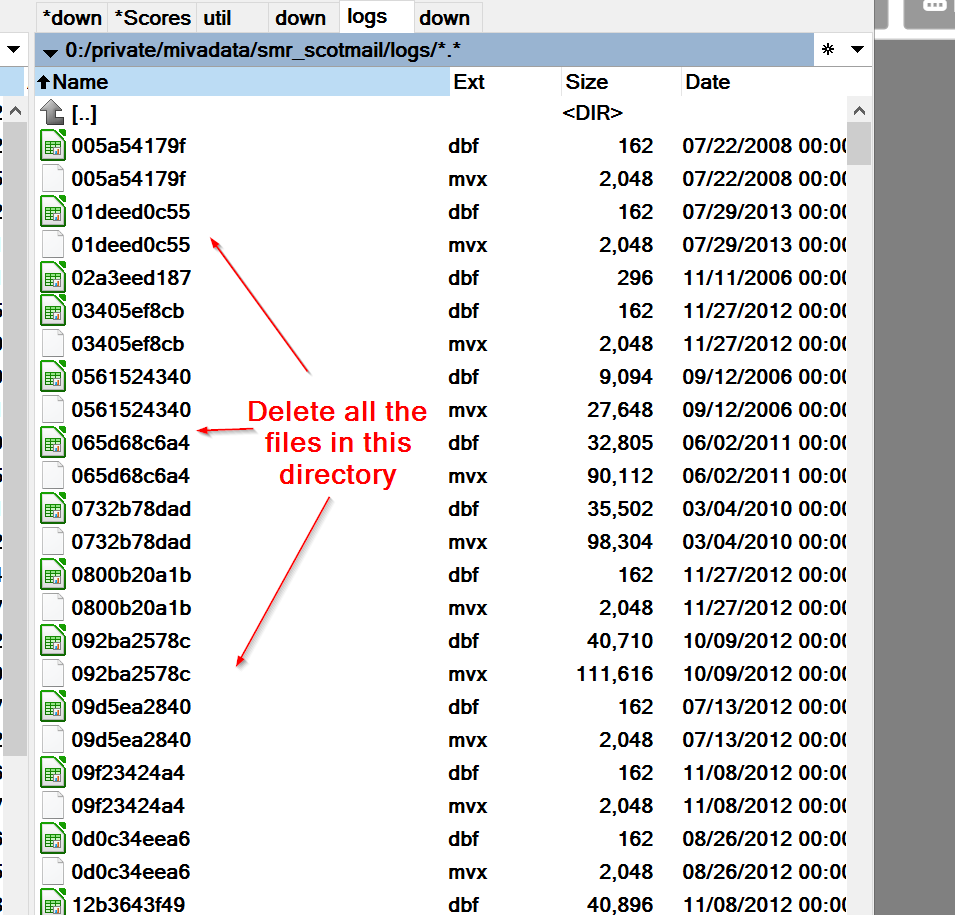This screenshot has width=955, height=915.
Task: Open the left panel's dropdown arrow
Action: 14,49
